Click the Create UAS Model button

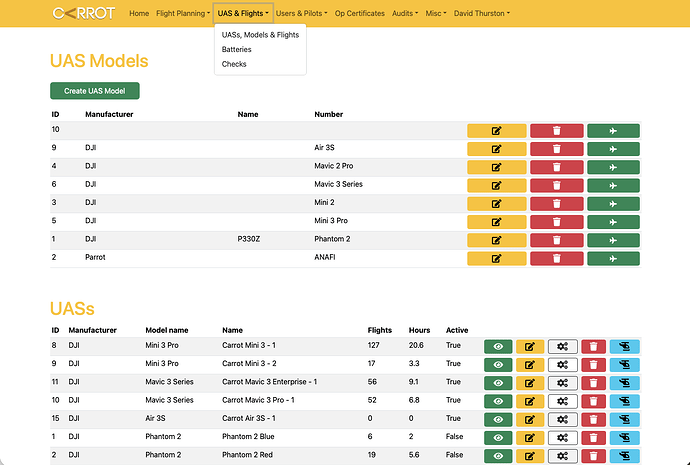point(95,91)
